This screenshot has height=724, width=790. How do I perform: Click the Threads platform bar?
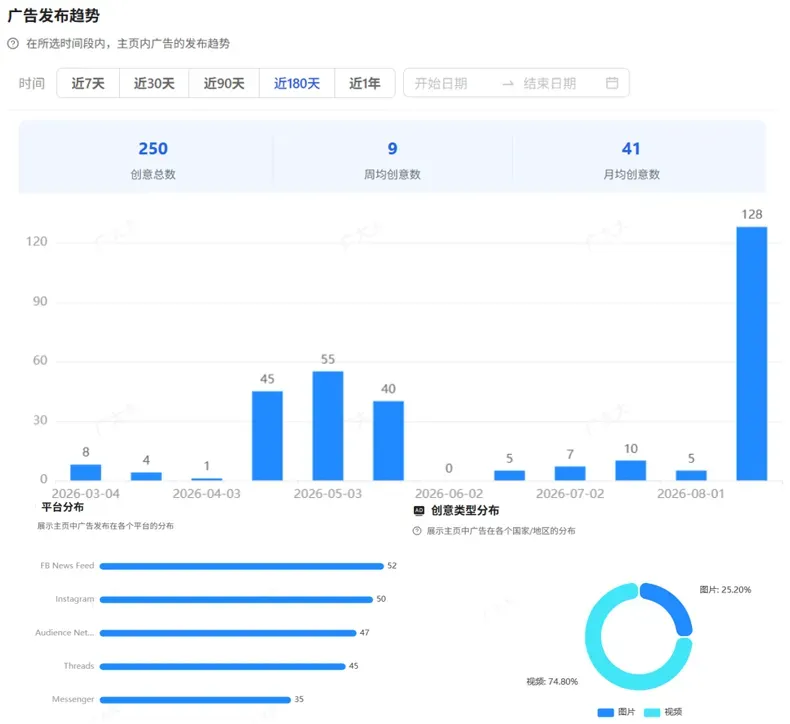point(223,667)
